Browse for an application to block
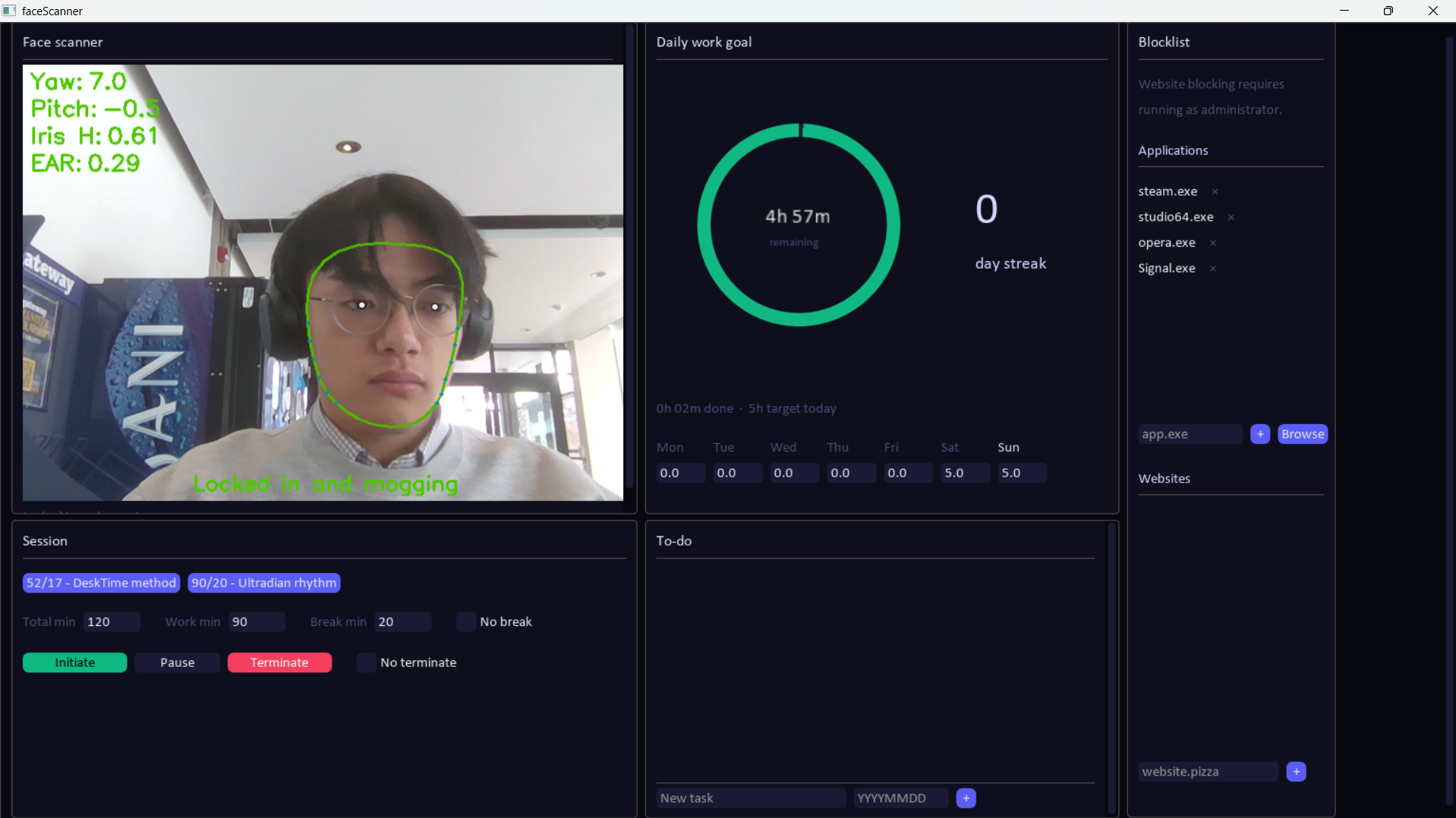The width and height of the screenshot is (1456, 818). click(1303, 434)
